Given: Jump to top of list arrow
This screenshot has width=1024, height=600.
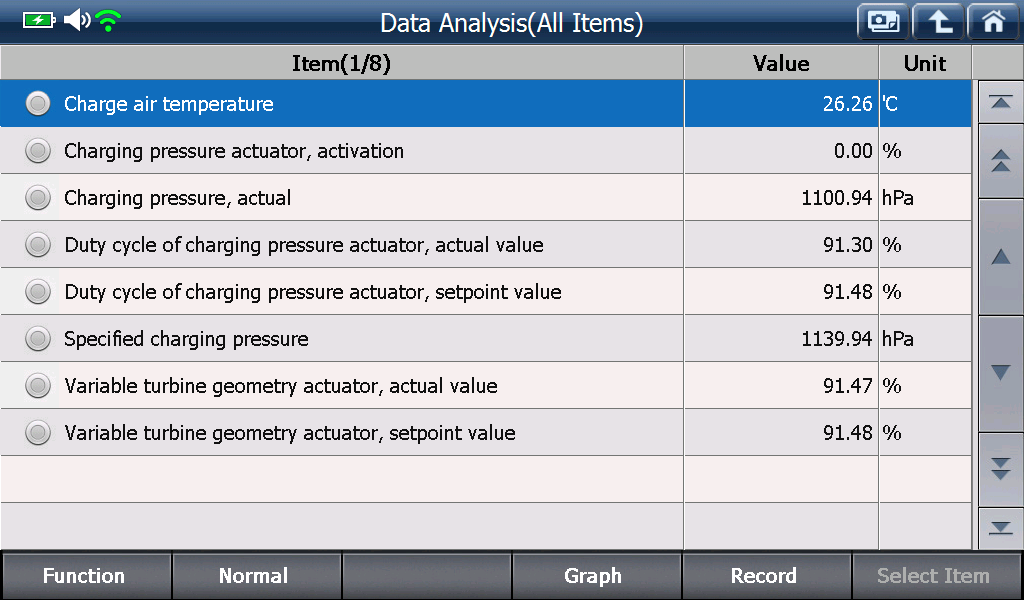Looking at the screenshot, I should click(x=1000, y=103).
